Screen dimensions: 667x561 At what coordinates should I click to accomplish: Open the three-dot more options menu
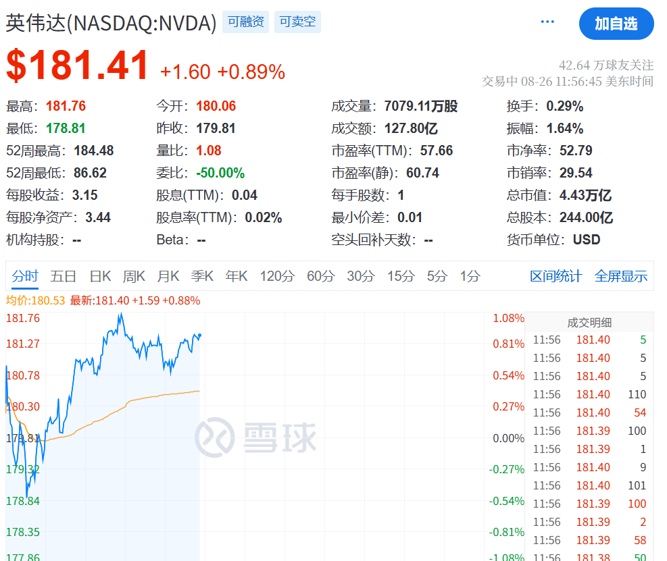[x=547, y=22]
